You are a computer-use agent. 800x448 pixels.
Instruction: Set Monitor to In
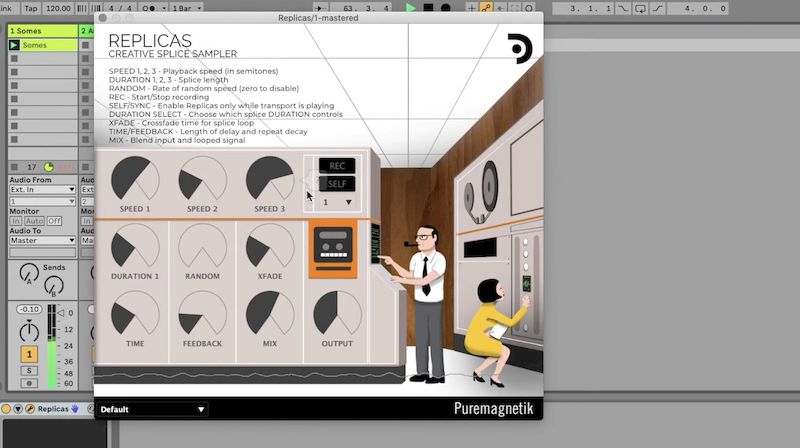pyautogui.click(x=15, y=221)
